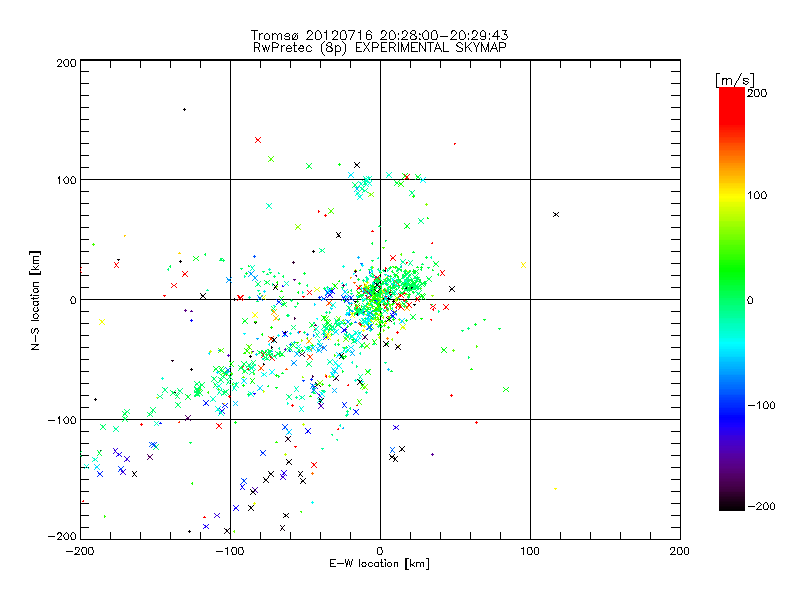This screenshot has width=800, height=600.
Task: Click the title line 'Tromsø 20120716 20:28:00-20:29:43'
Action: (379, 35)
